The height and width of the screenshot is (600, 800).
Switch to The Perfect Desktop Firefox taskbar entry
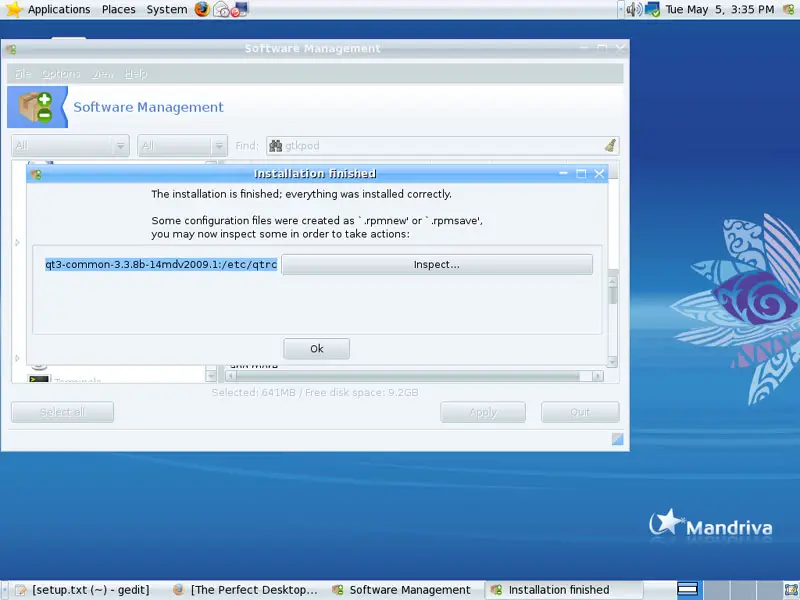(x=245, y=590)
